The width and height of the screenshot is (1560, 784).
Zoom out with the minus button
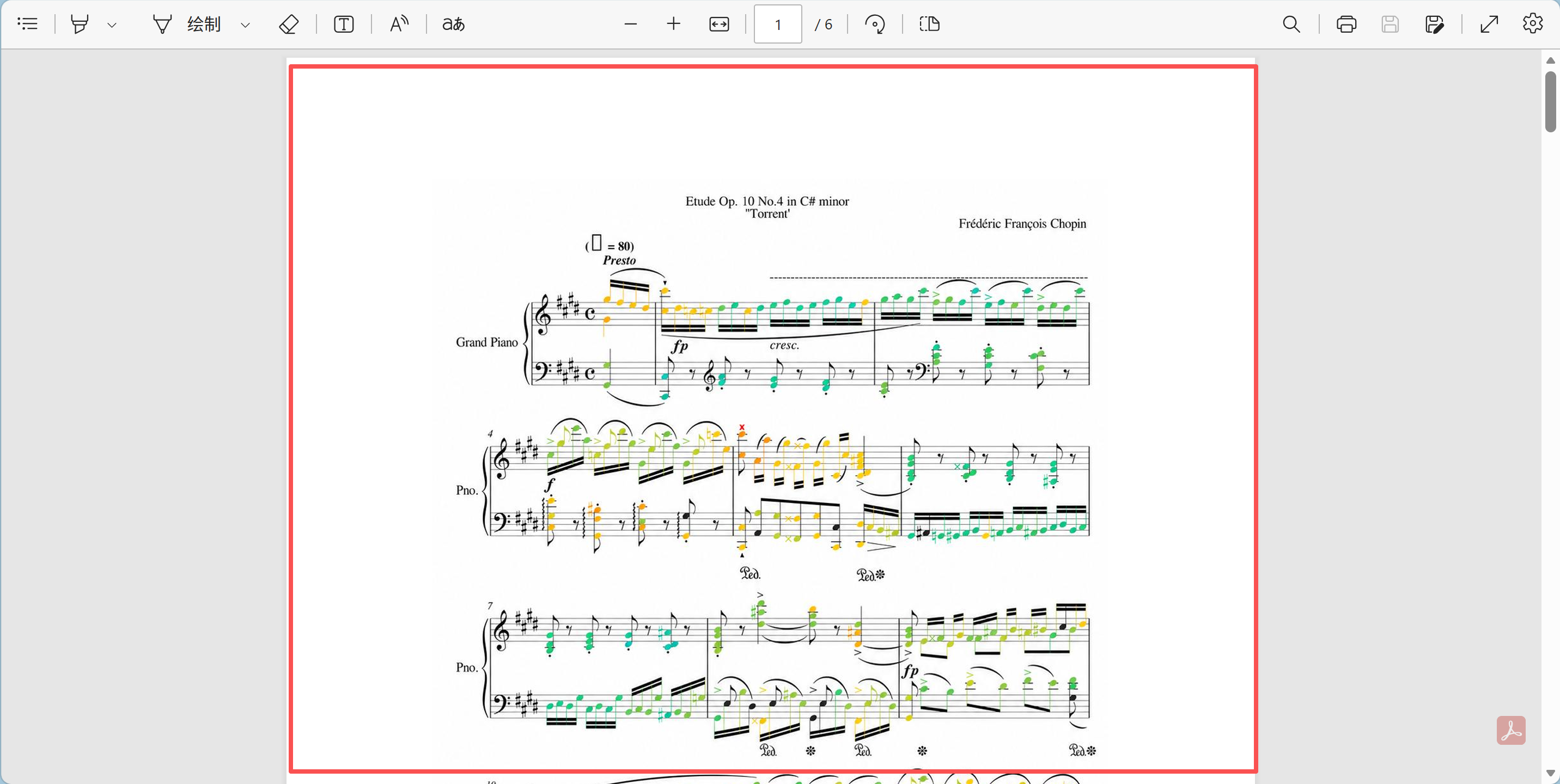(x=630, y=24)
